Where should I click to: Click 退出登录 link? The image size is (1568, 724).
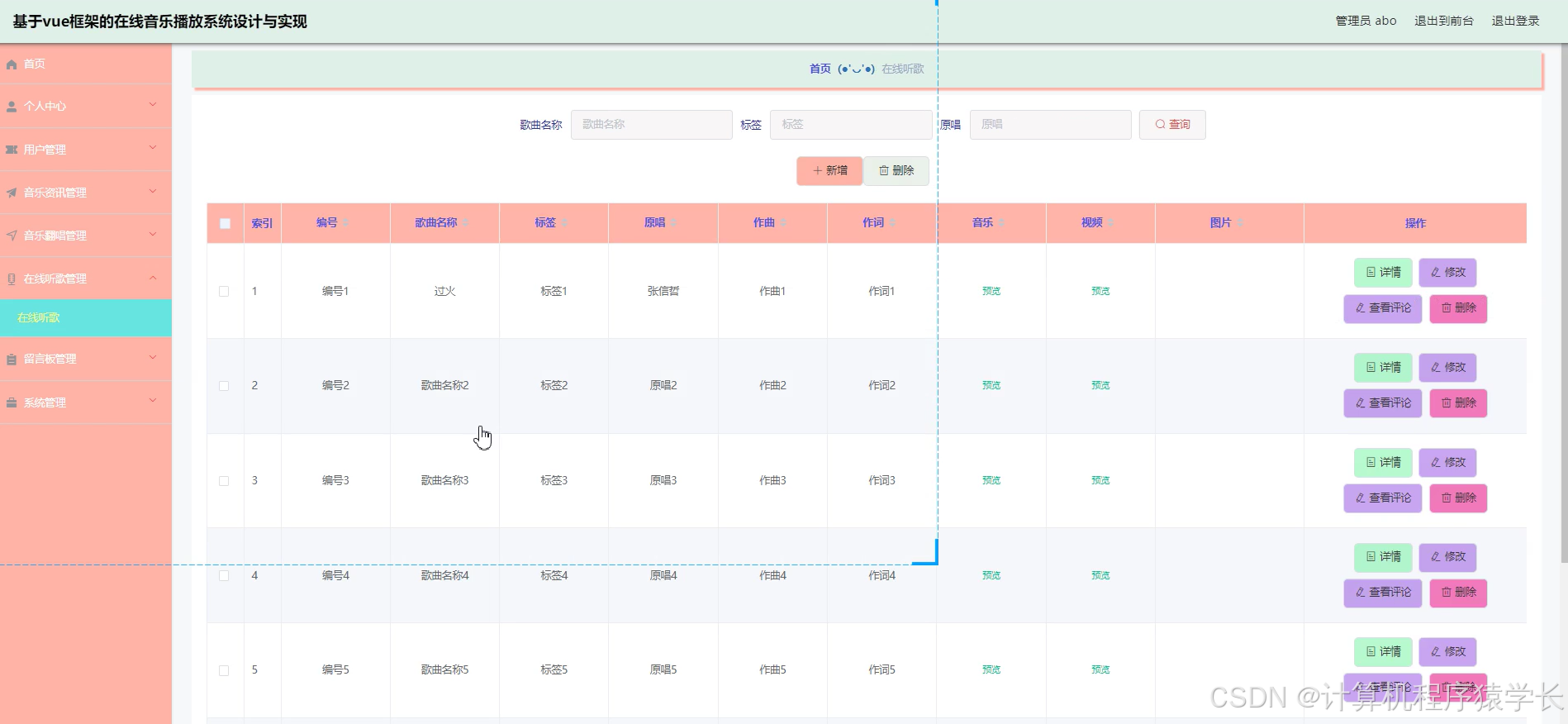click(x=1515, y=21)
